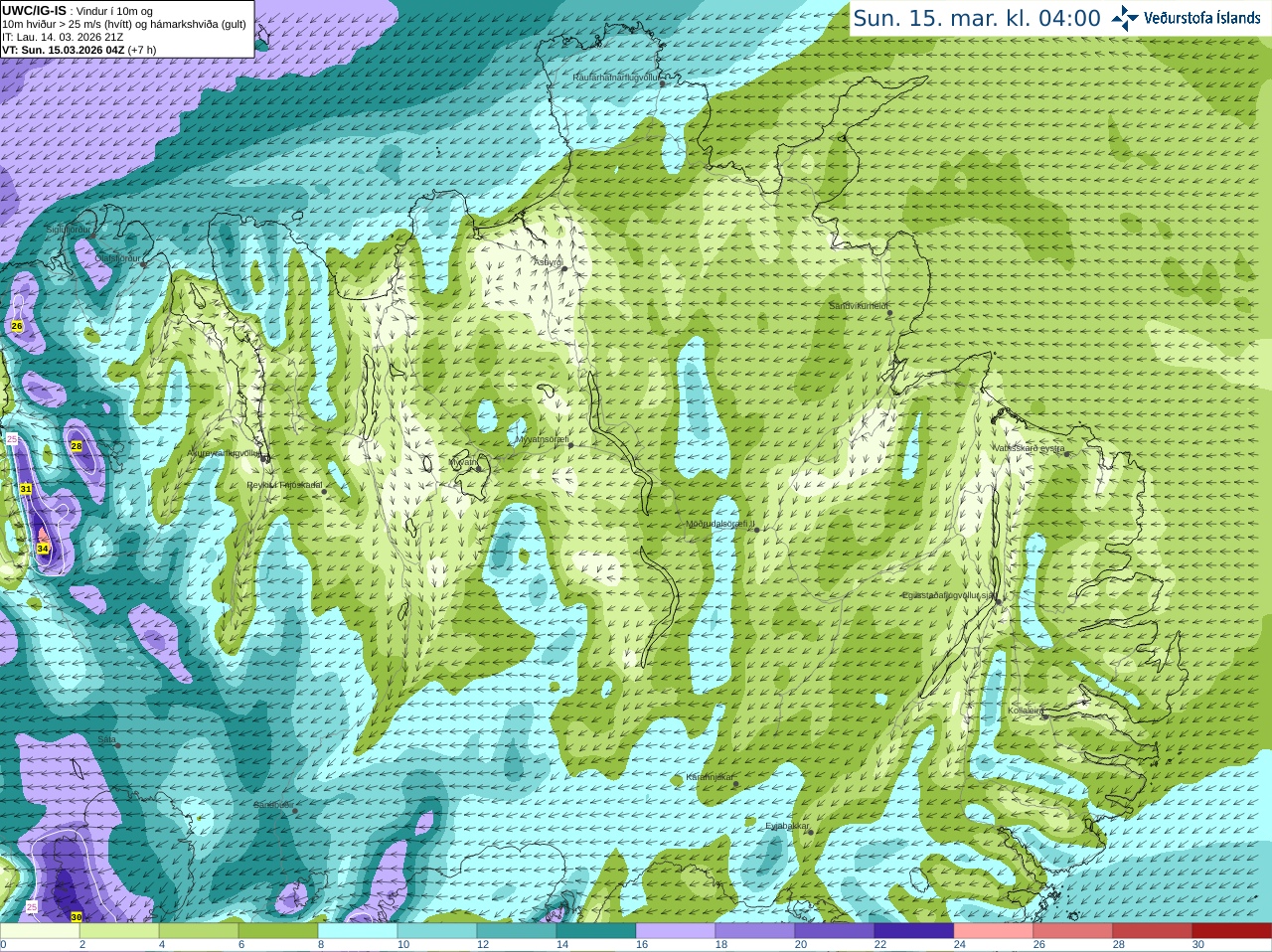This screenshot has width=1272, height=952.
Task: Pick the 16–18 m/s lavender legend swatch
Action: pyautogui.click(x=676, y=931)
